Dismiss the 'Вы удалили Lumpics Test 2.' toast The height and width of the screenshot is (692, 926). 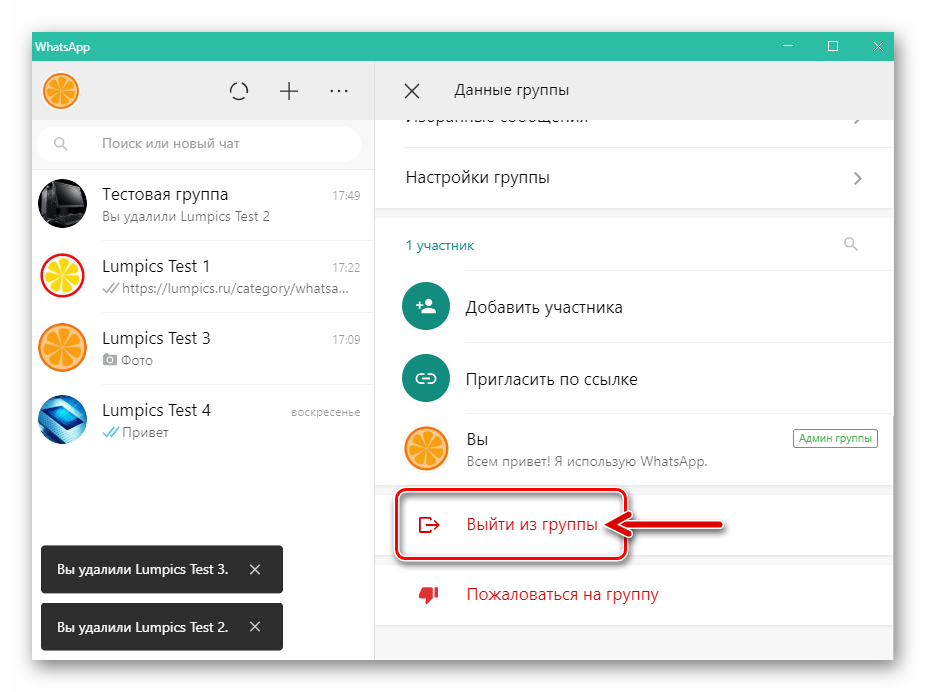255,626
